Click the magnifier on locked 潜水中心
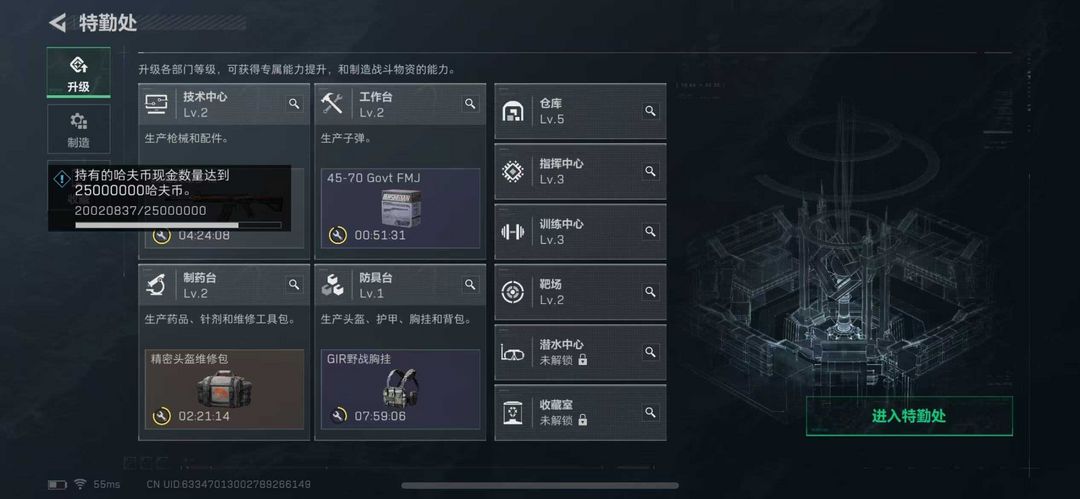The height and width of the screenshot is (499, 1080). click(650, 352)
